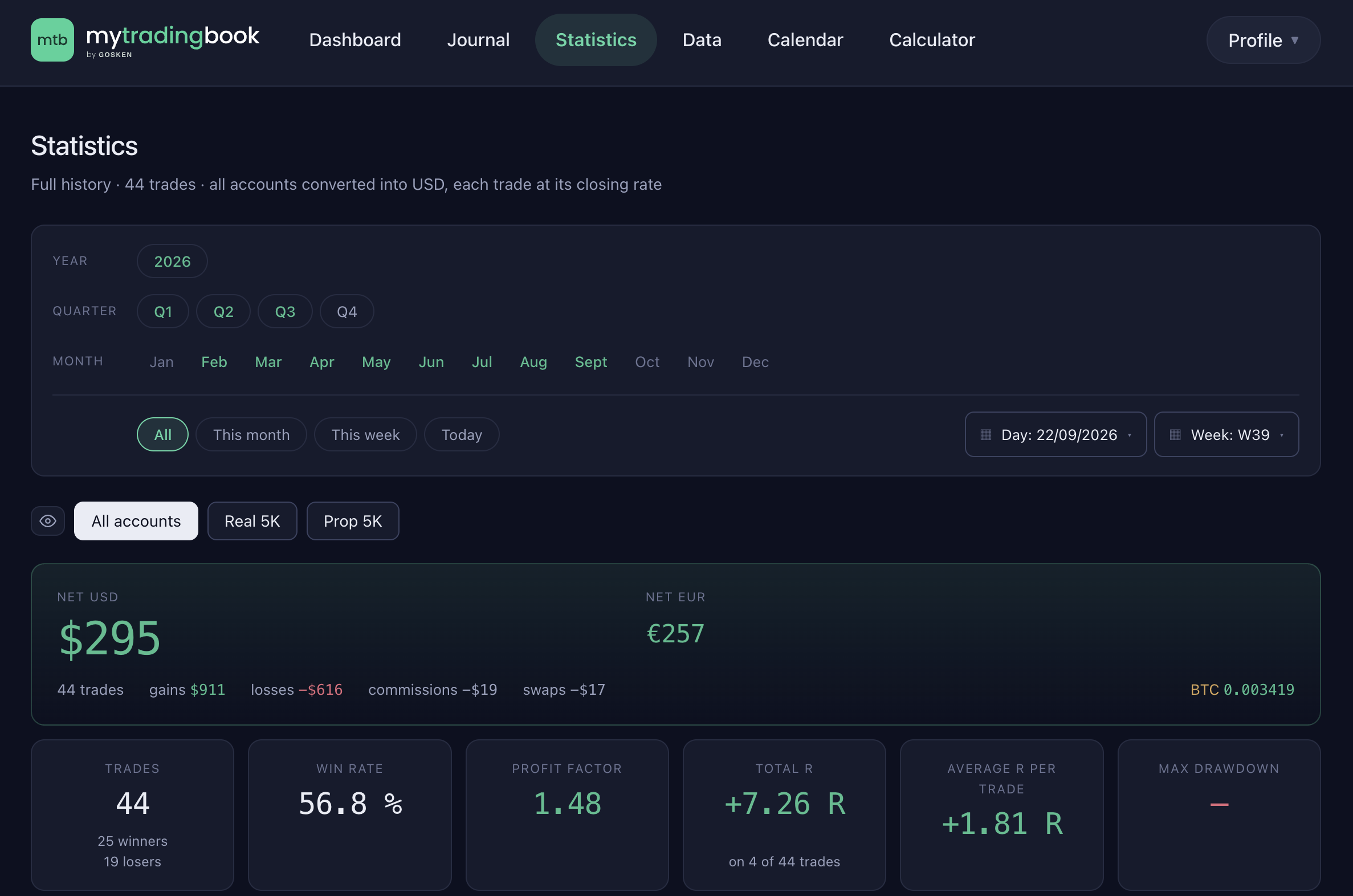Switch to the Journal tab
Image resolution: width=1353 pixels, height=896 pixels.
478,40
